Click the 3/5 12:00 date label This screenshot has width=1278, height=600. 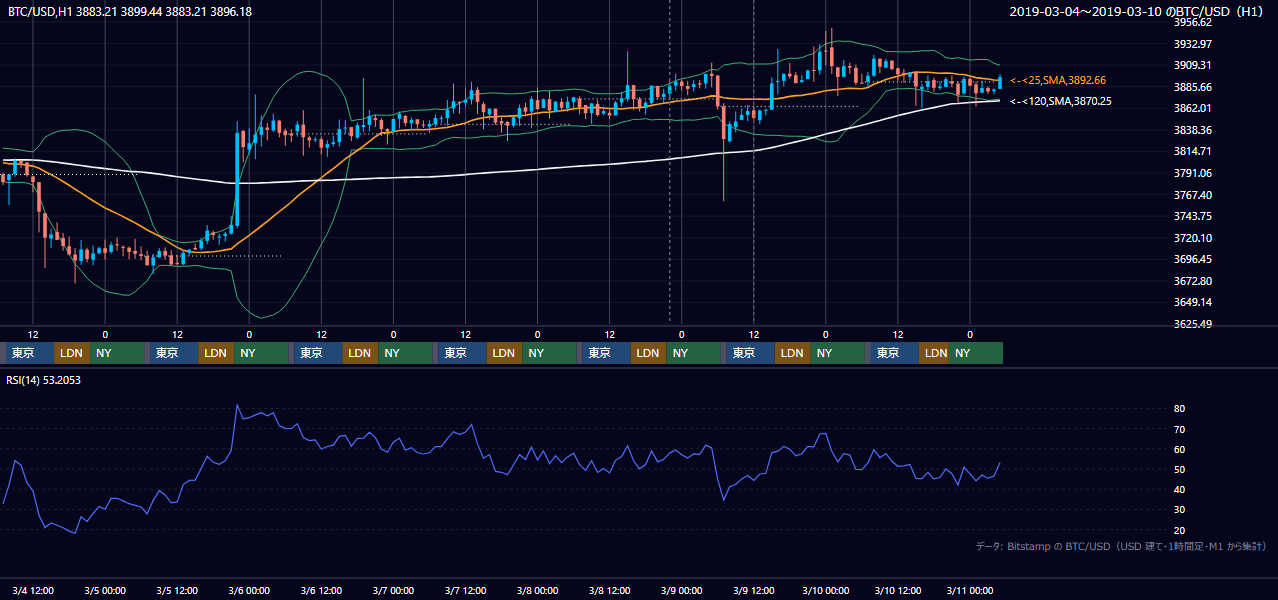pyautogui.click(x=177, y=590)
